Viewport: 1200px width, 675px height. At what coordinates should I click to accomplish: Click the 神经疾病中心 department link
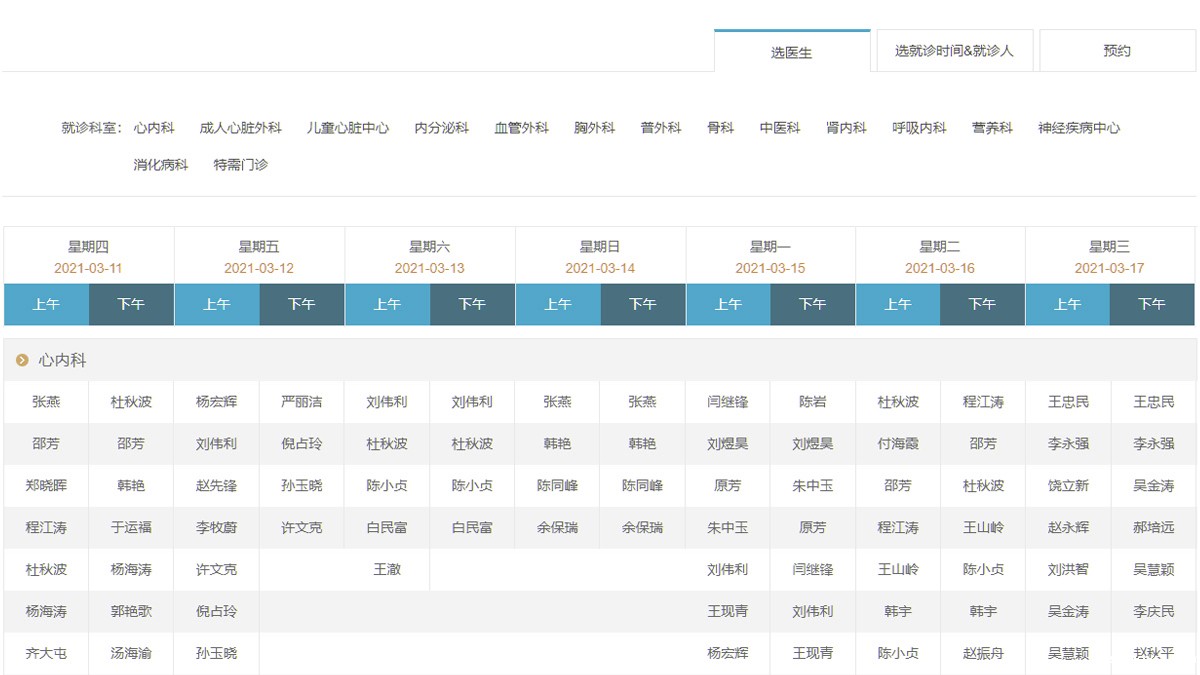point(1079,128)
